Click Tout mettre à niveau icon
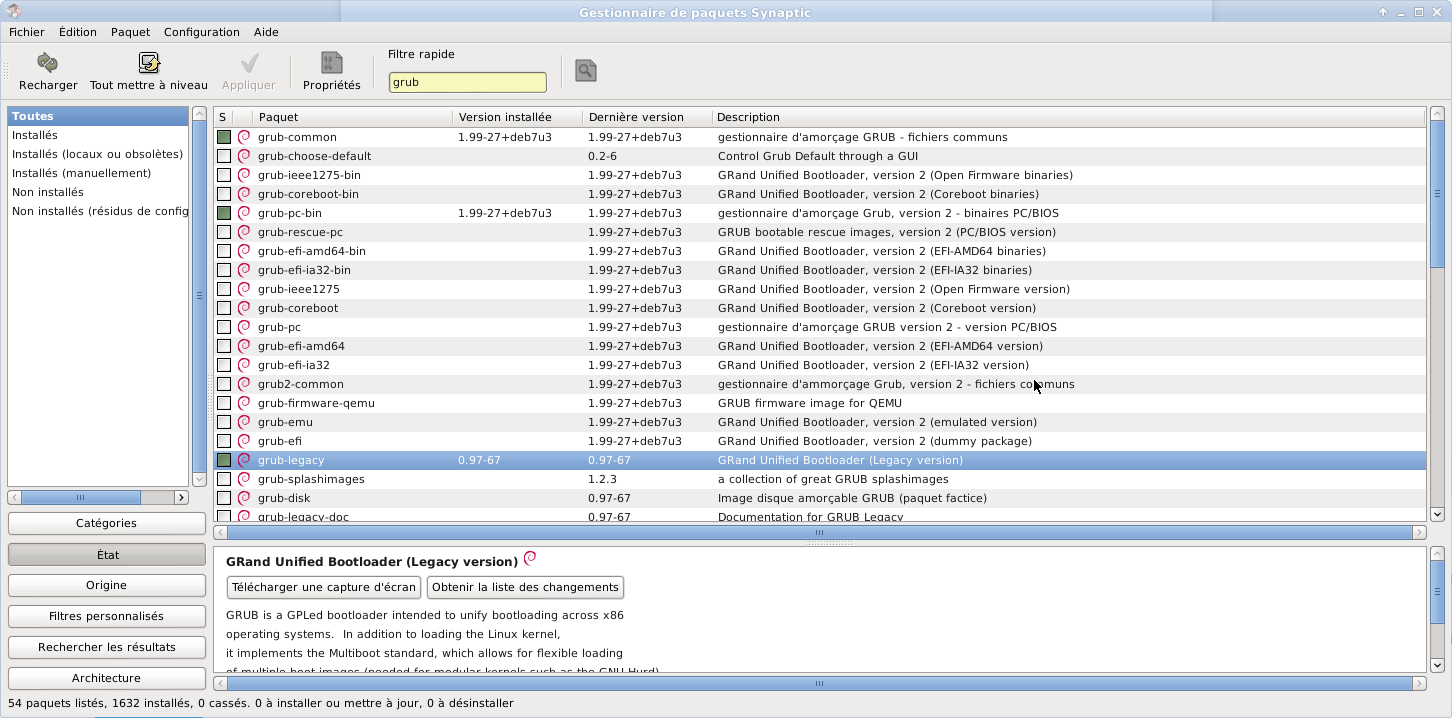Screen dimensions: 1452x718 coord(149,64)
